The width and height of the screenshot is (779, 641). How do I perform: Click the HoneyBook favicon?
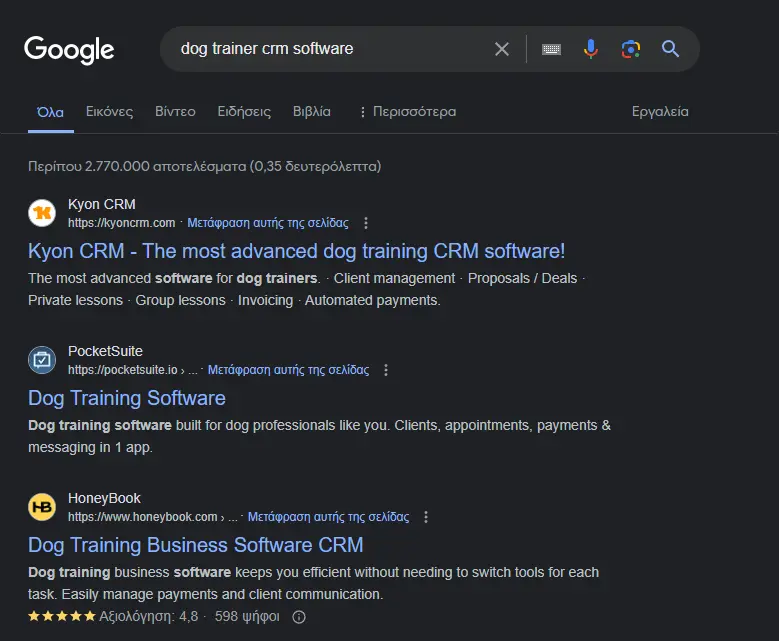(42, 507)
